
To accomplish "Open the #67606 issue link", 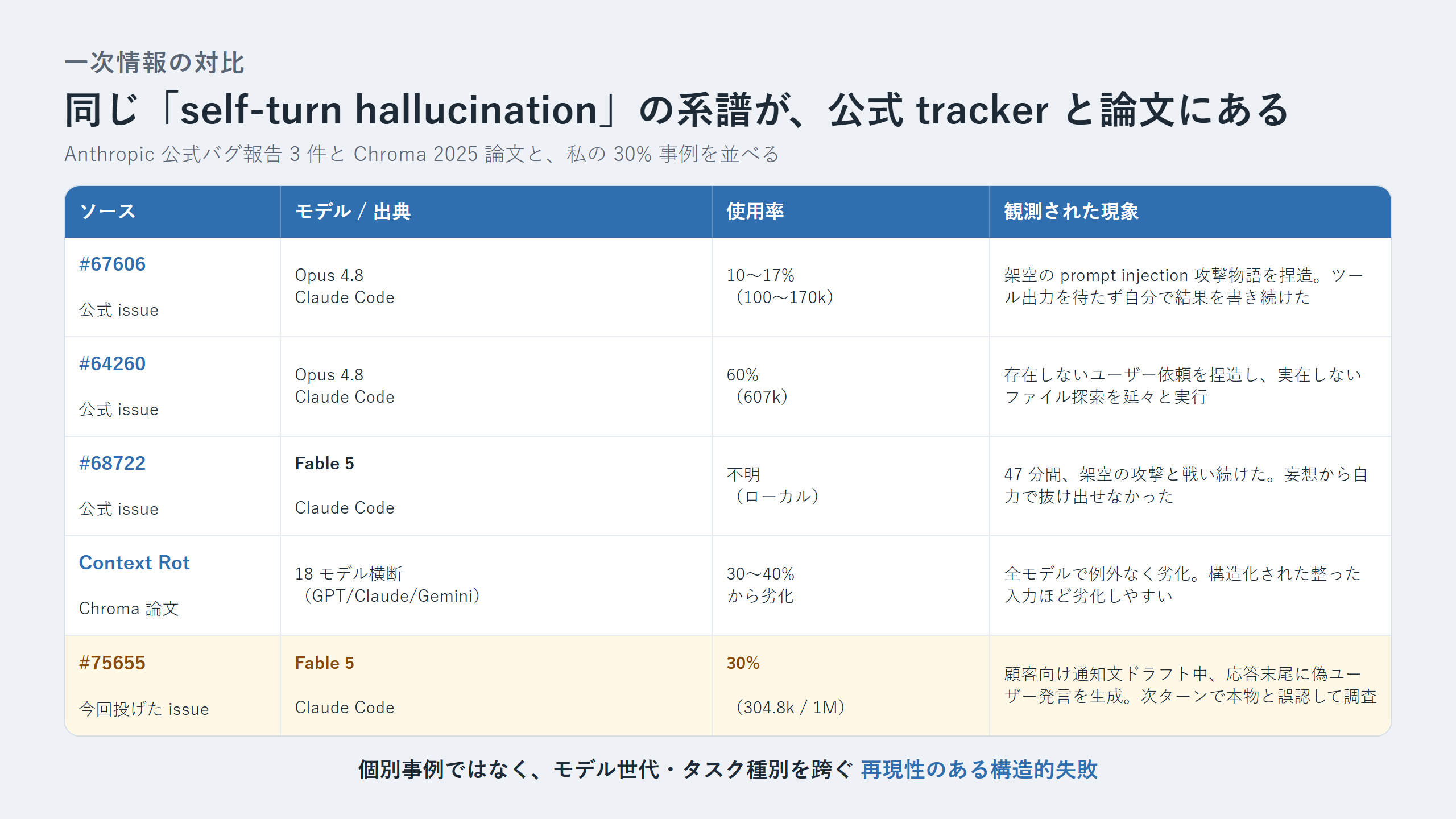I will pos(112,264).
